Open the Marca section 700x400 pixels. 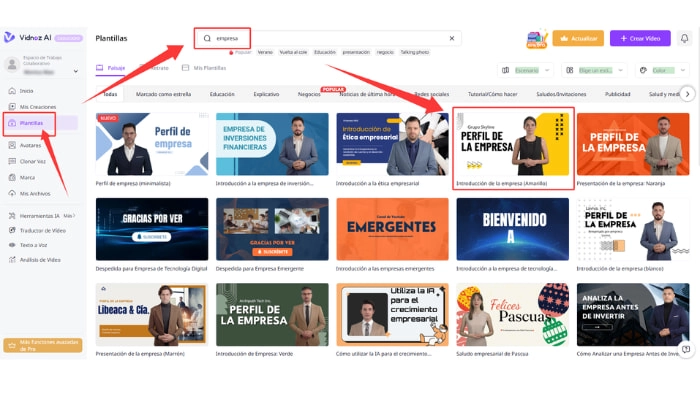(27, 177)
